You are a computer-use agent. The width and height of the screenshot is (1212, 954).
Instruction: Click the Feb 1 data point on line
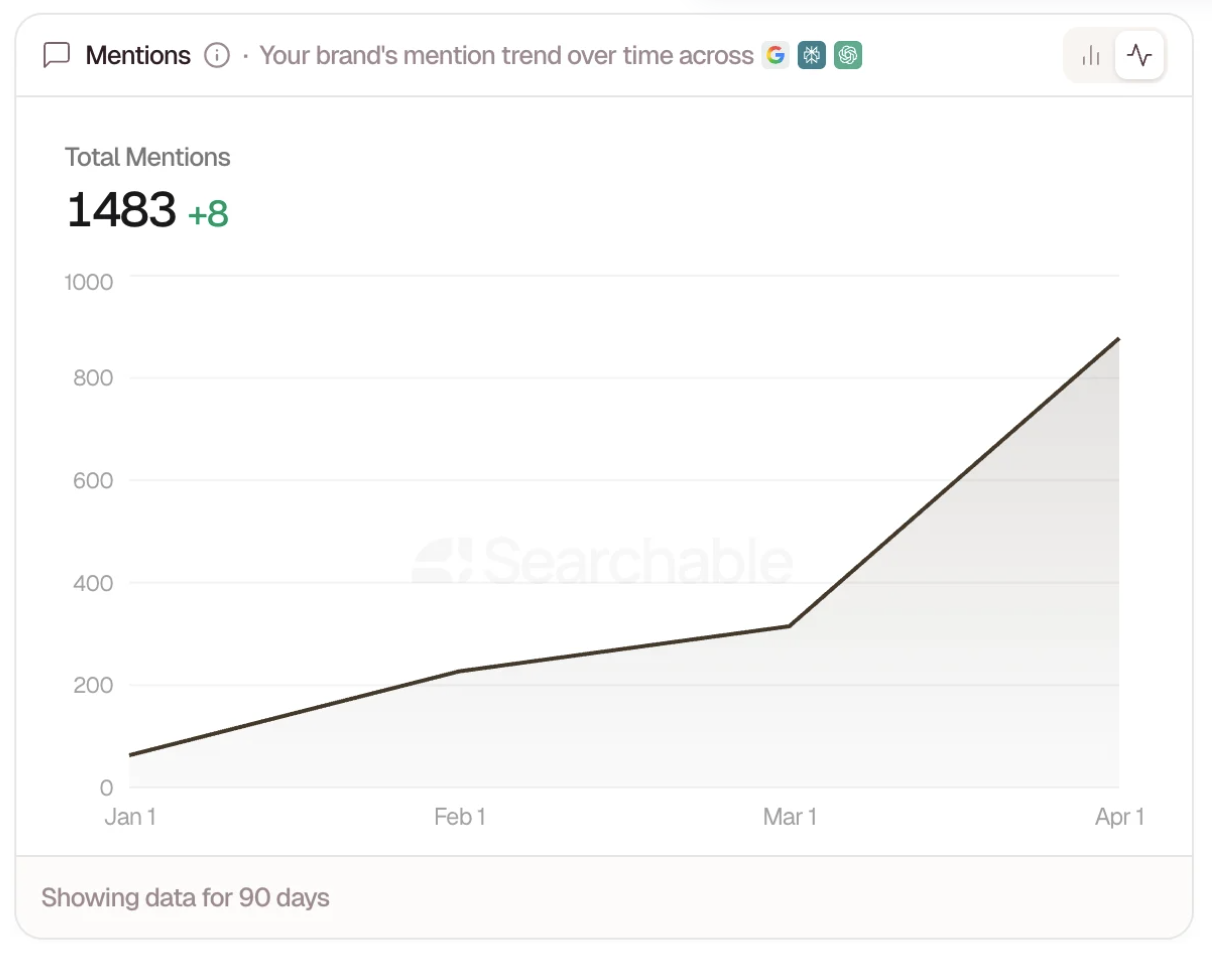(460, 671)
